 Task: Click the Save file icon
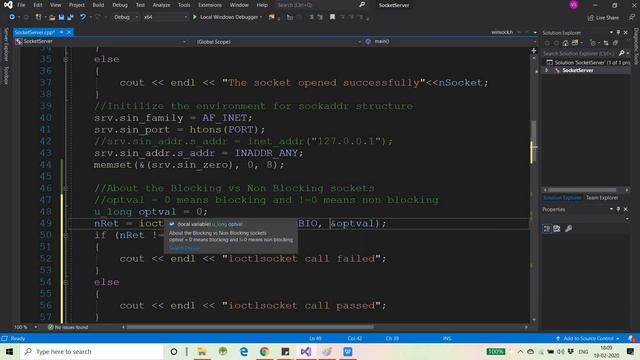[61, 17]
